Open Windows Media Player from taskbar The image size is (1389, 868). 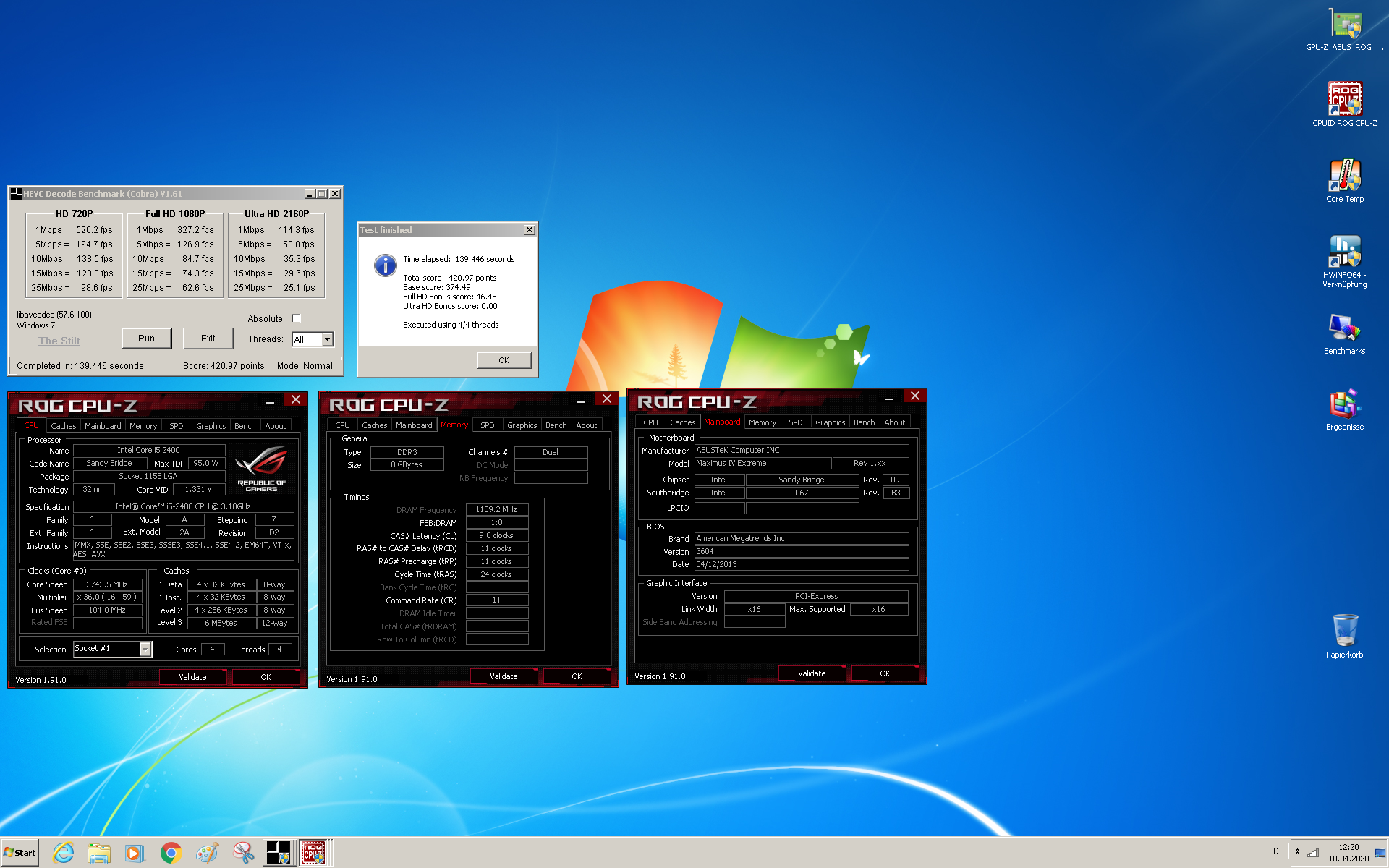click(135, 853)
